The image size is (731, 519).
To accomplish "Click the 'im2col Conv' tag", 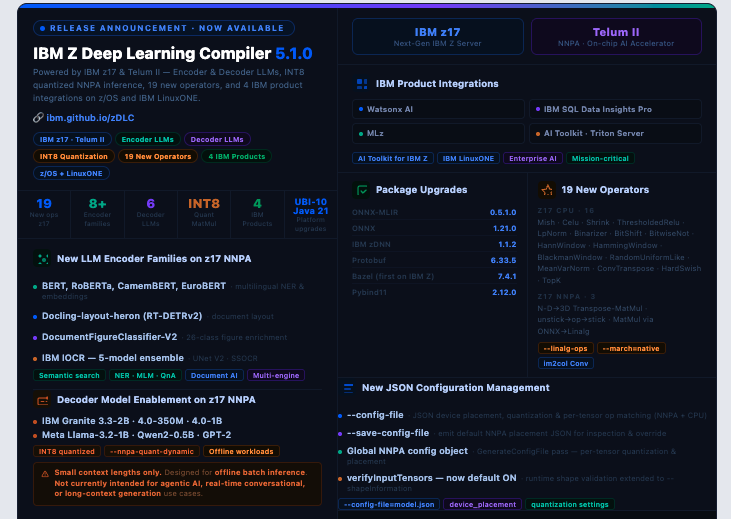I will [566, 363].
